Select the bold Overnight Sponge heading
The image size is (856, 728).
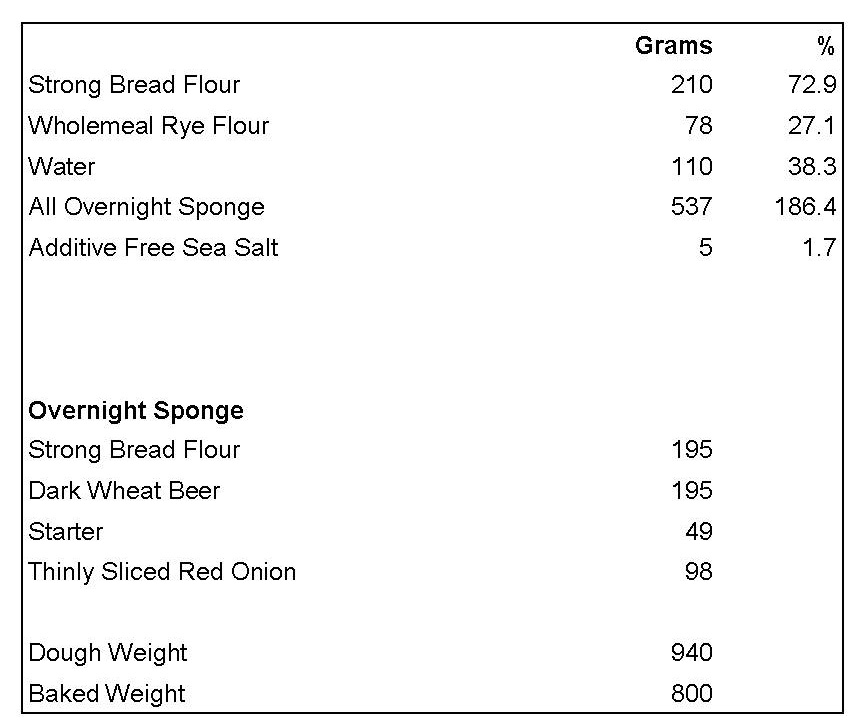point(136,410)
